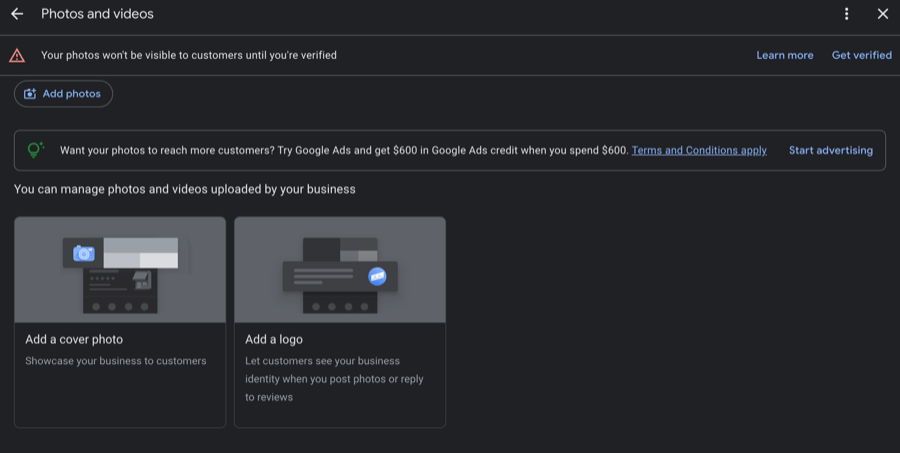Click the 'Photos and videos' header title
Viewport: 900px width, 453px height.
(x=97, y=14)
